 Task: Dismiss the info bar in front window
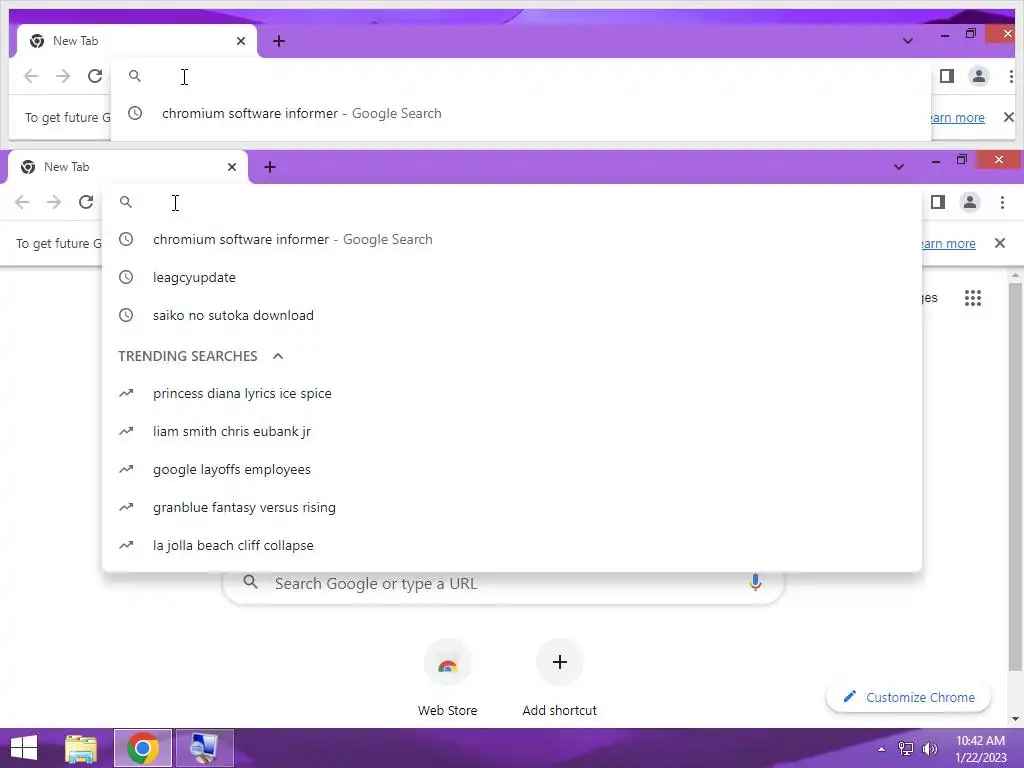point(1000,243)
